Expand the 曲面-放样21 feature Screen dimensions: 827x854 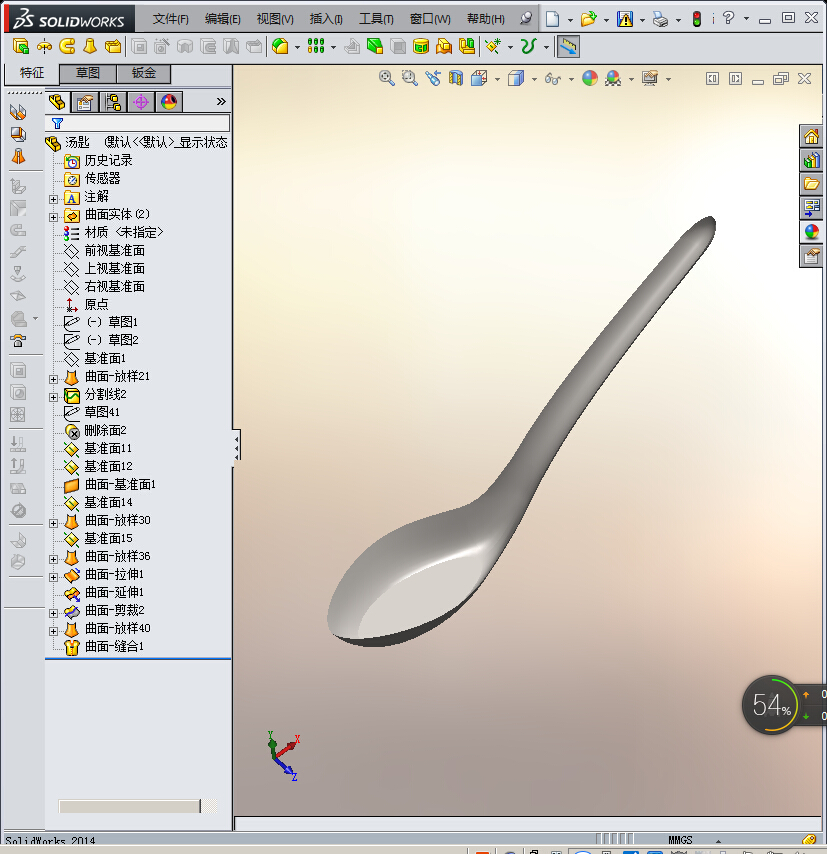tap(53, 379)
